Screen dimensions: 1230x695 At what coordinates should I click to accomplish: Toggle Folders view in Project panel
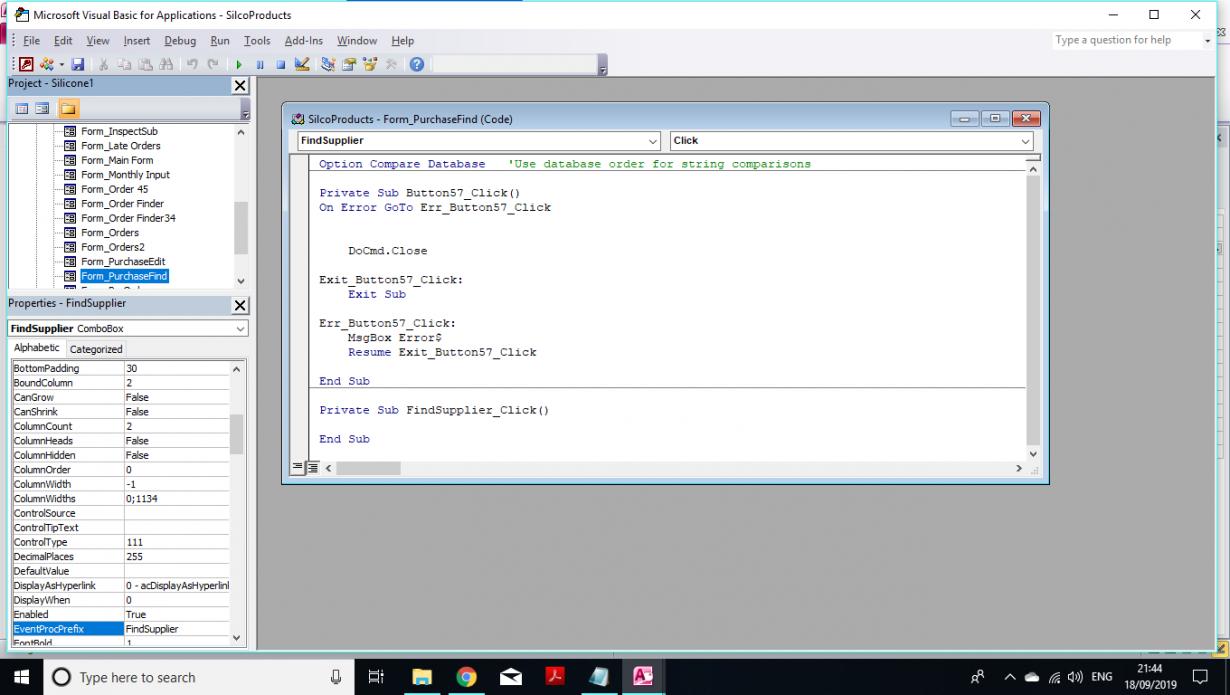69,108
